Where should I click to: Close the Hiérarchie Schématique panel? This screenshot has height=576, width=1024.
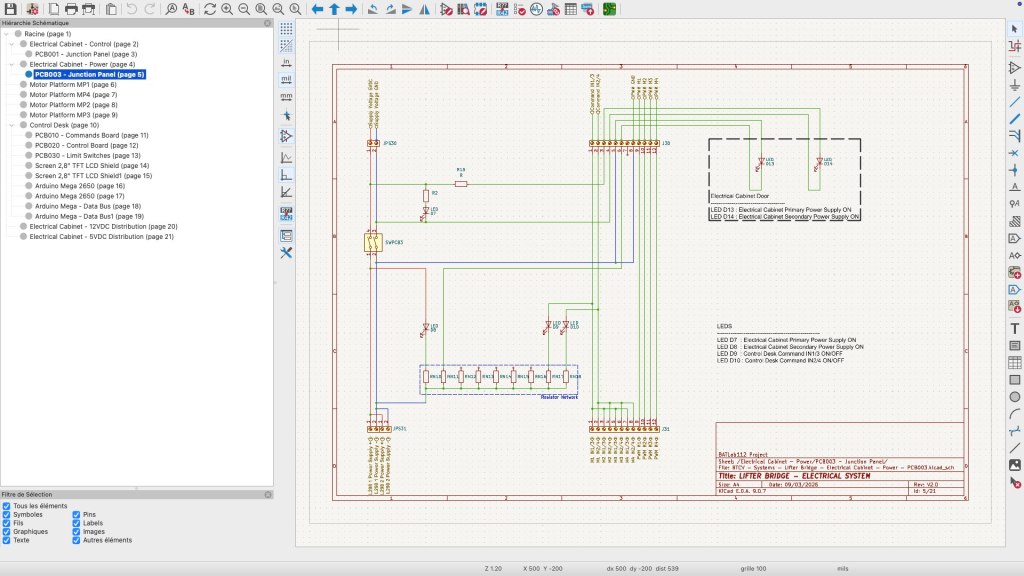pyautogui.click(x=267, y=21)
